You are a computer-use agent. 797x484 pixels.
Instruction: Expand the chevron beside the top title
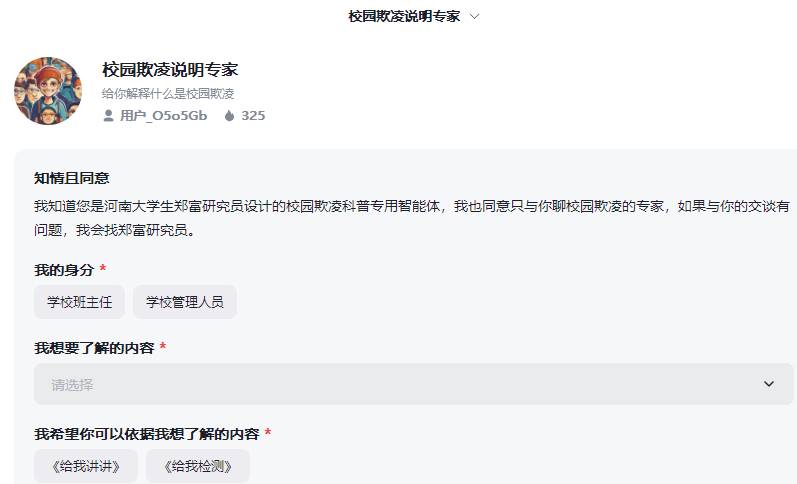pos(474,17)
